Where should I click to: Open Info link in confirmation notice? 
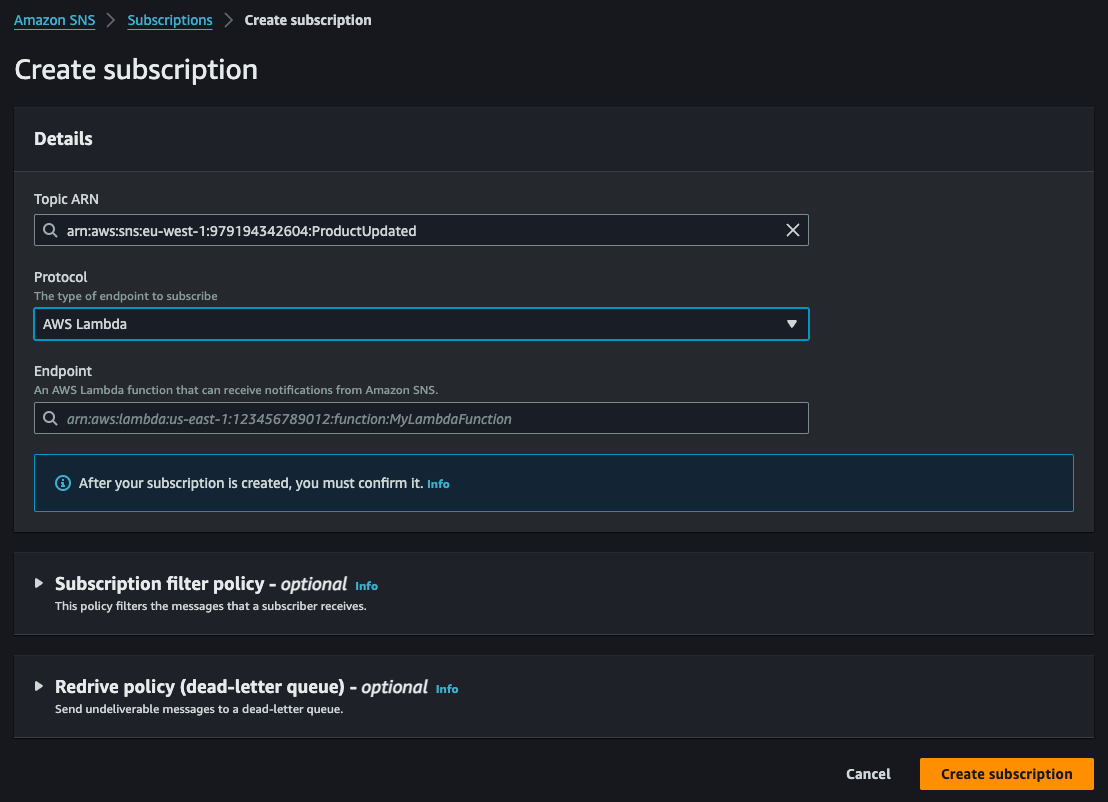point(438,484)
